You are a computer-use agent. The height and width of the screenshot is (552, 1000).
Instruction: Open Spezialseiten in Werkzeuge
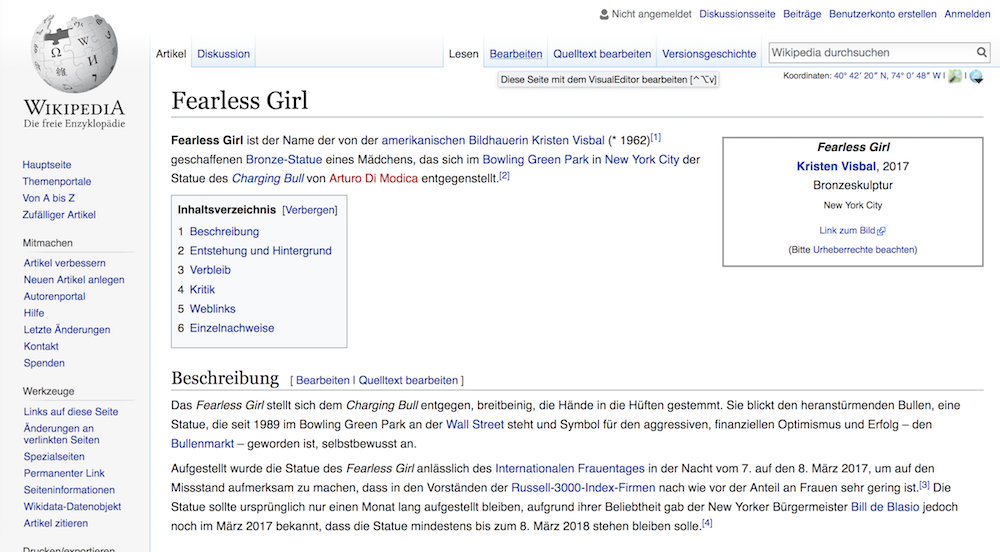pos(54,456)
